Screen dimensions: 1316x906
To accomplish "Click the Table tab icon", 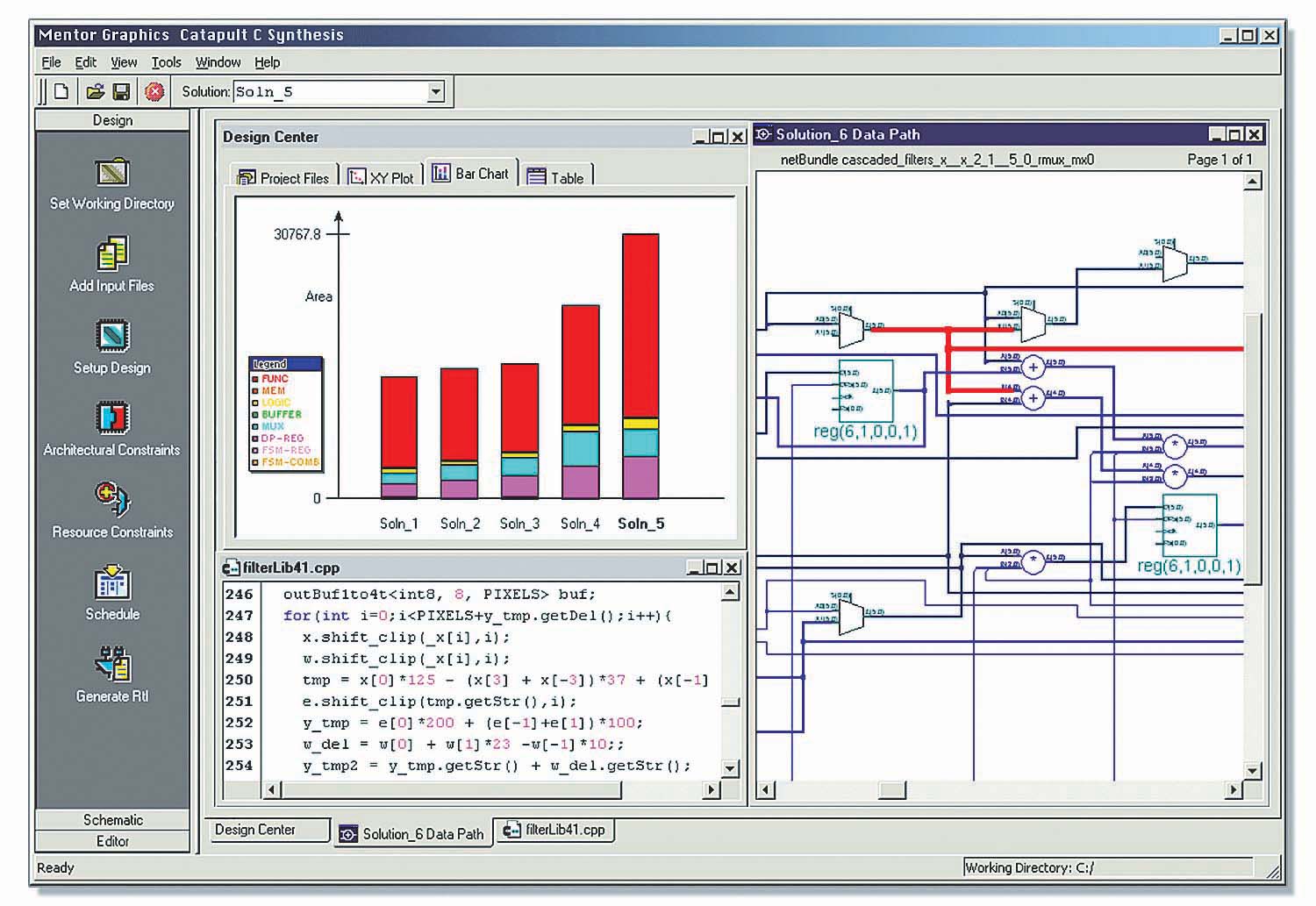I will click(536, 177).
